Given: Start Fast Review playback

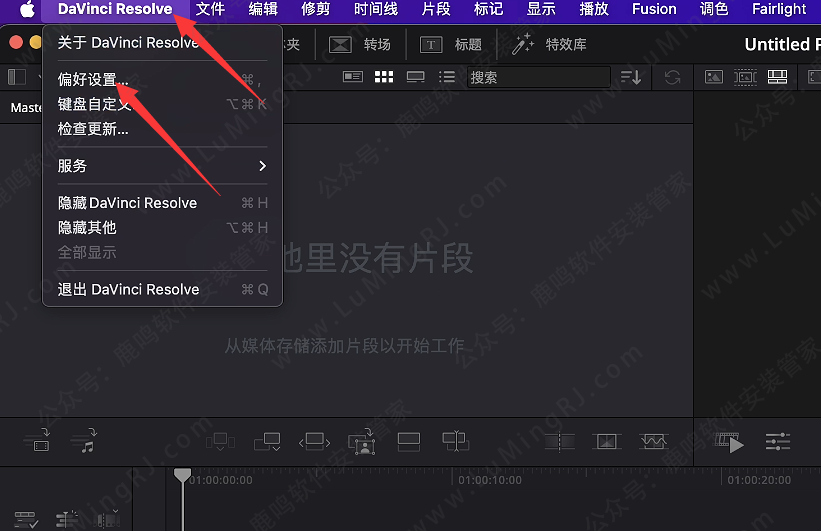Looking at the screenshot, I should click(x=730, y=442).
